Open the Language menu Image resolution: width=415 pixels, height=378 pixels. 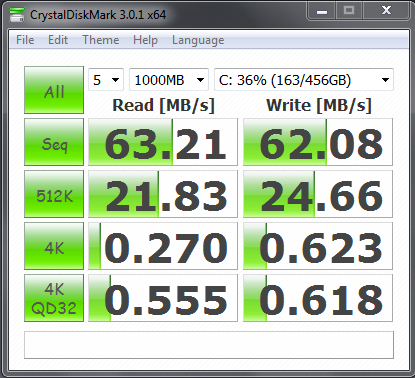[198, 40]
